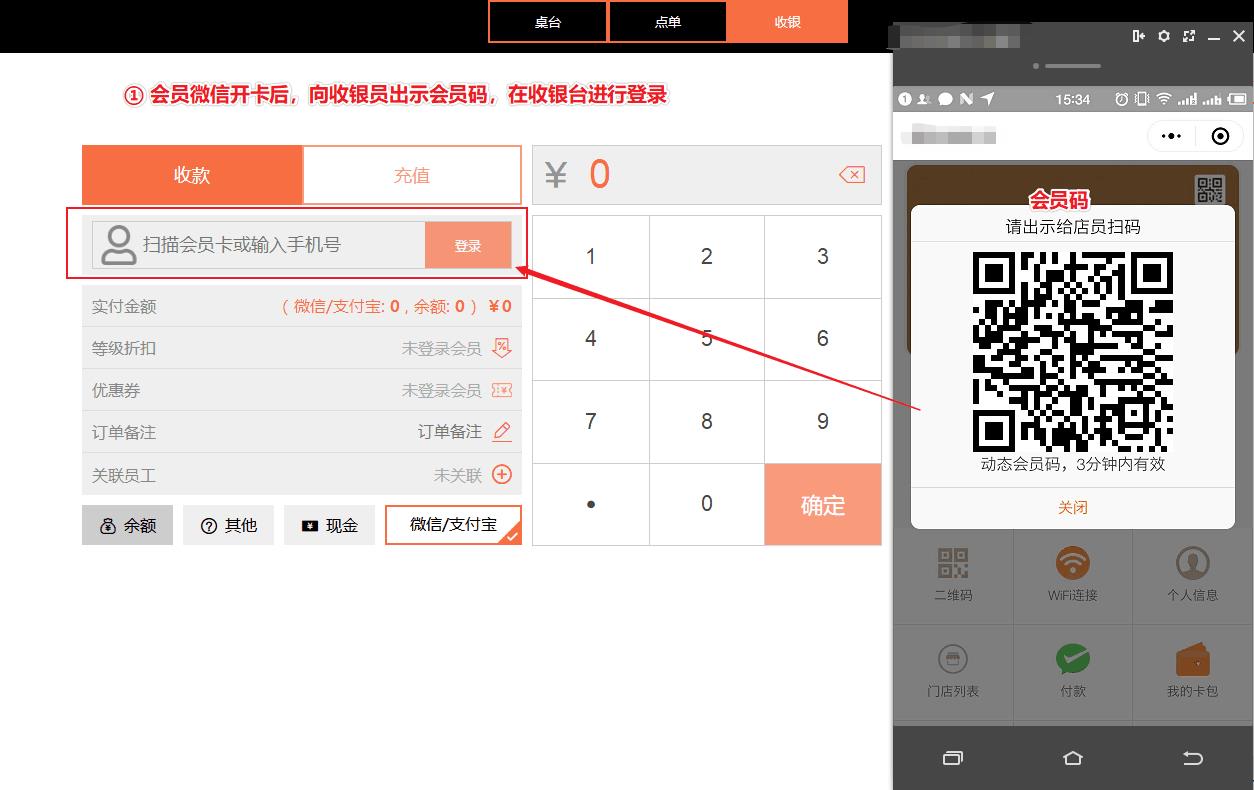The height and width of the screenshot is (790, 1254).
Task: Tap Android back button
Action: pyautogui.click(x=1192, y=758)
